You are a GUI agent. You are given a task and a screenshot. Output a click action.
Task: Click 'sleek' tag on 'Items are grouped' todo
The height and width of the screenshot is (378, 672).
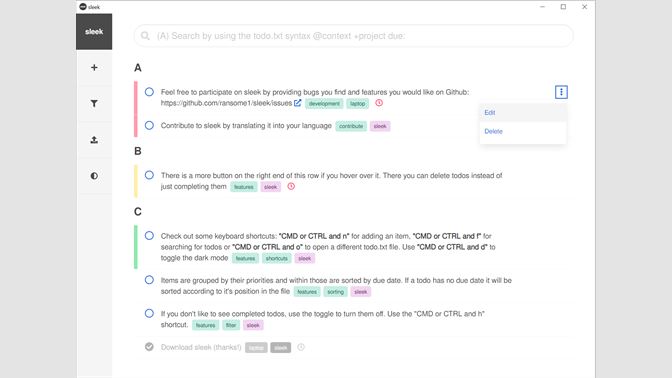[x=360, y=292]
